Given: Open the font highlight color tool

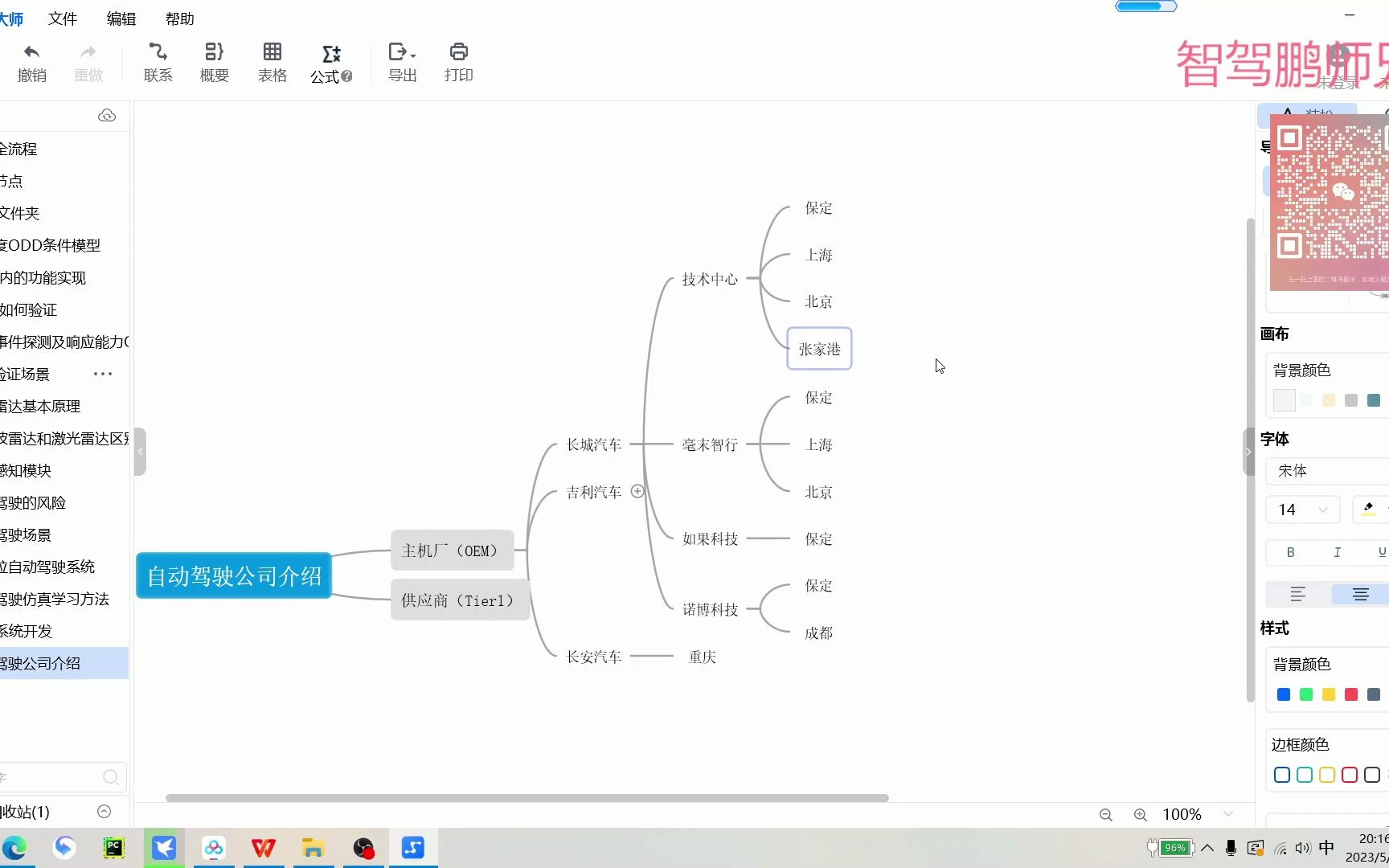Looking at the screenshot, I should [1368, 509].
